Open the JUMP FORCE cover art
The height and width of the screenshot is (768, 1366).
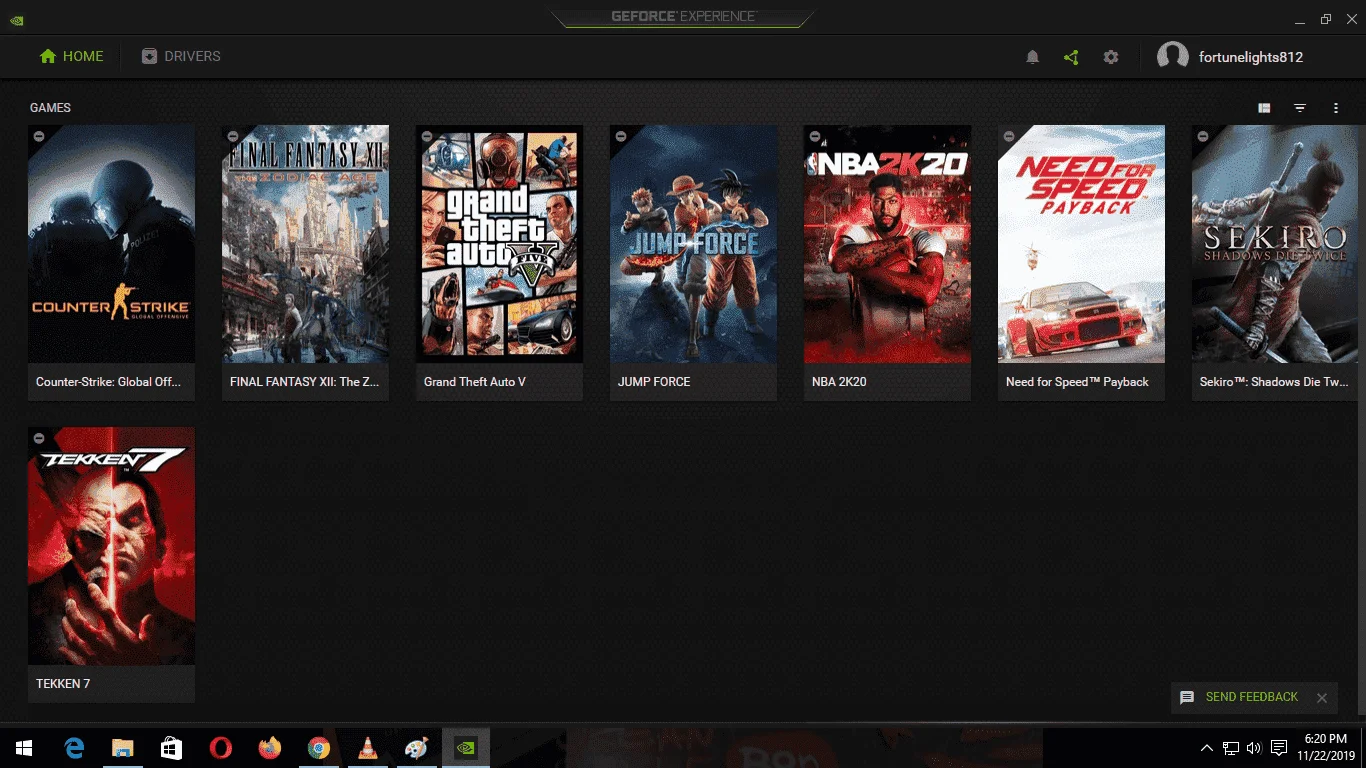tap(693, 244)
